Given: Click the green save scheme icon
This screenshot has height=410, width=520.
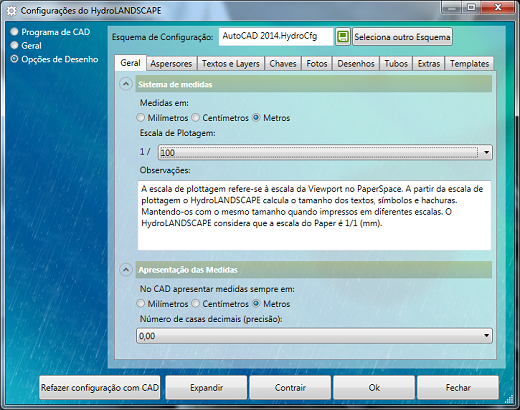Looking at the screenshot, I should coord(343,36).
